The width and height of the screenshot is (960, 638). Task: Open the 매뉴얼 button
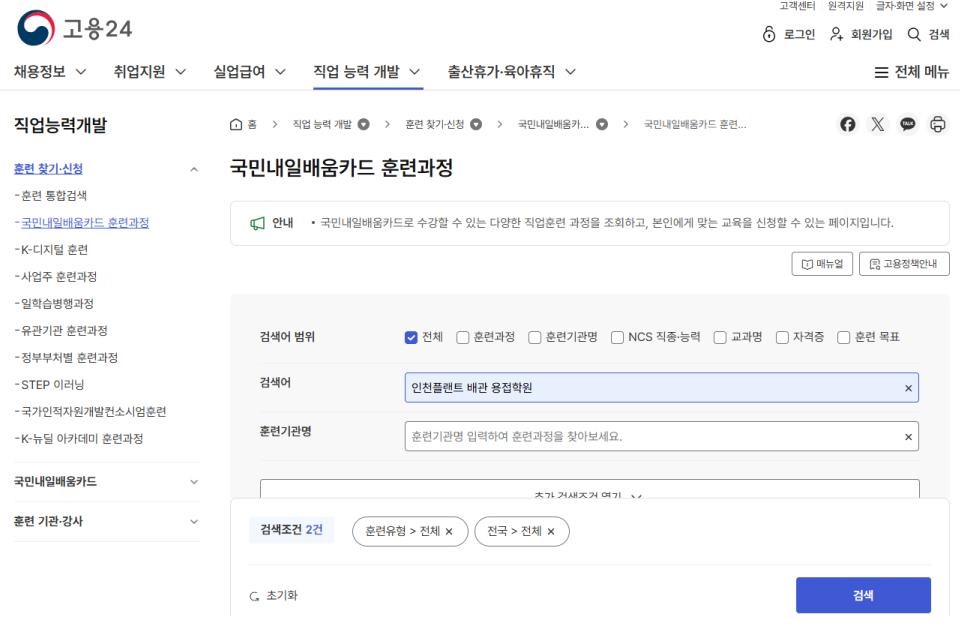tap(822, 264)
